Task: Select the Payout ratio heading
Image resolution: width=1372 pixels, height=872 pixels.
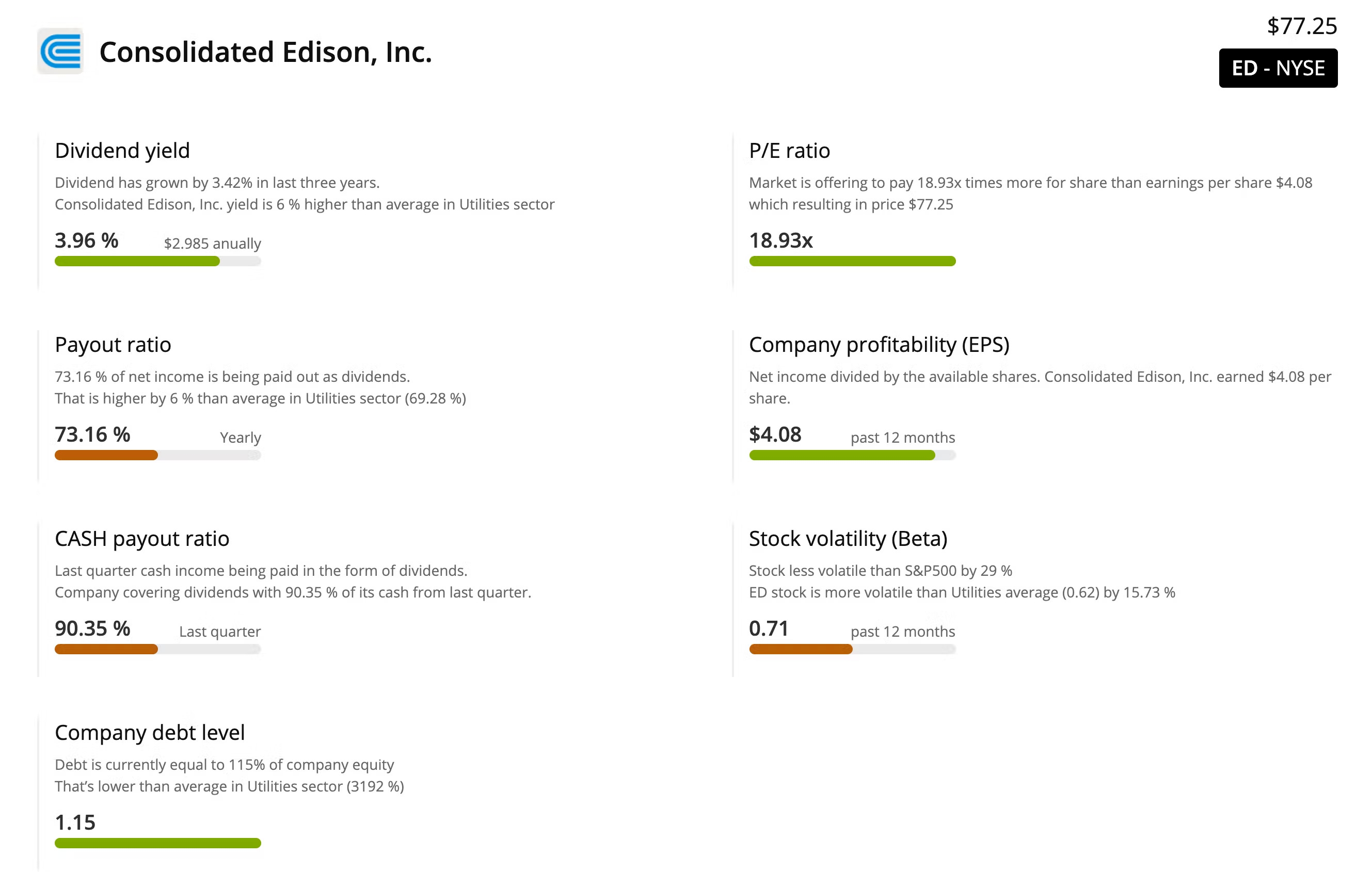Action: [113, 345]
